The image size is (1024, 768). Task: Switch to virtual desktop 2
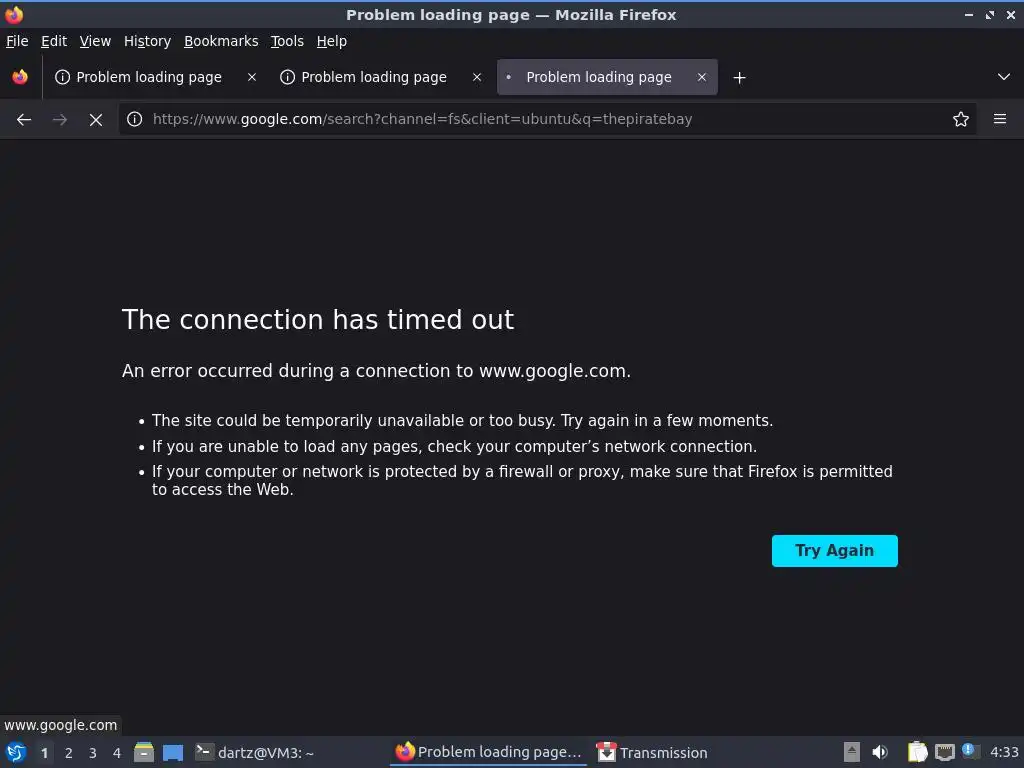(69, 753)
